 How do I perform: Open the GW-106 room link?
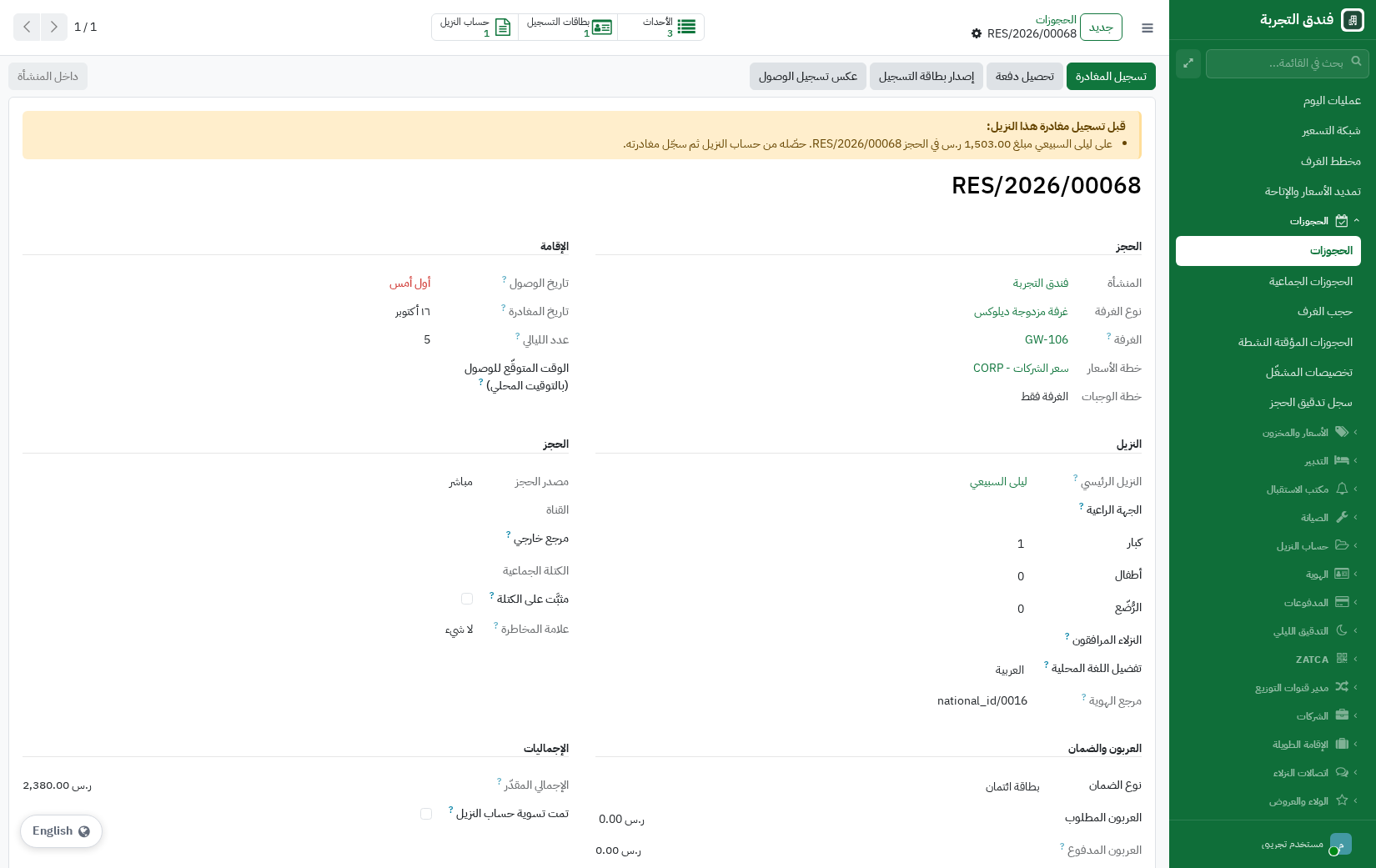[1047, 340]
